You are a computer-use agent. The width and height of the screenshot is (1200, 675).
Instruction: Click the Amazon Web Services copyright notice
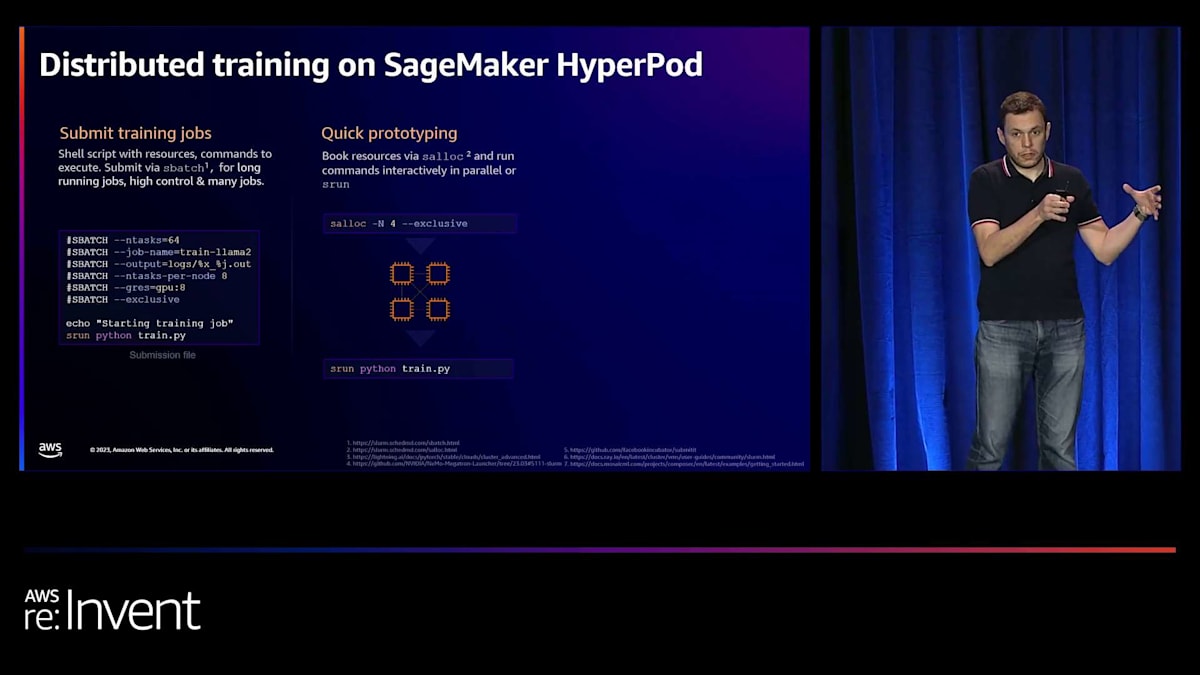pyautogui.click(x=181, y=450)
